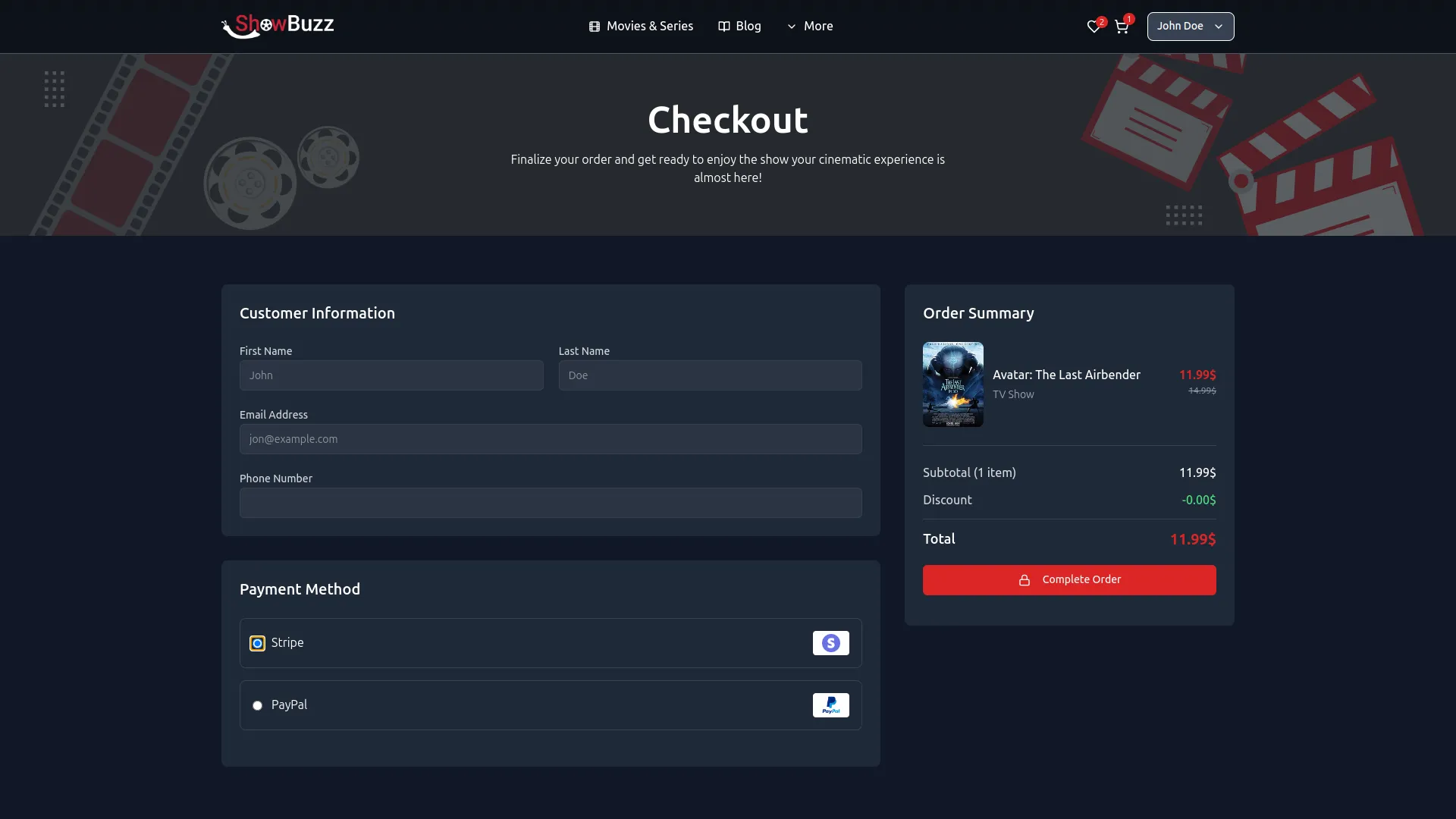This screenshot has width=1456, height=819.
Task: Click the PayPal logo badge
Action: [831, 705]
